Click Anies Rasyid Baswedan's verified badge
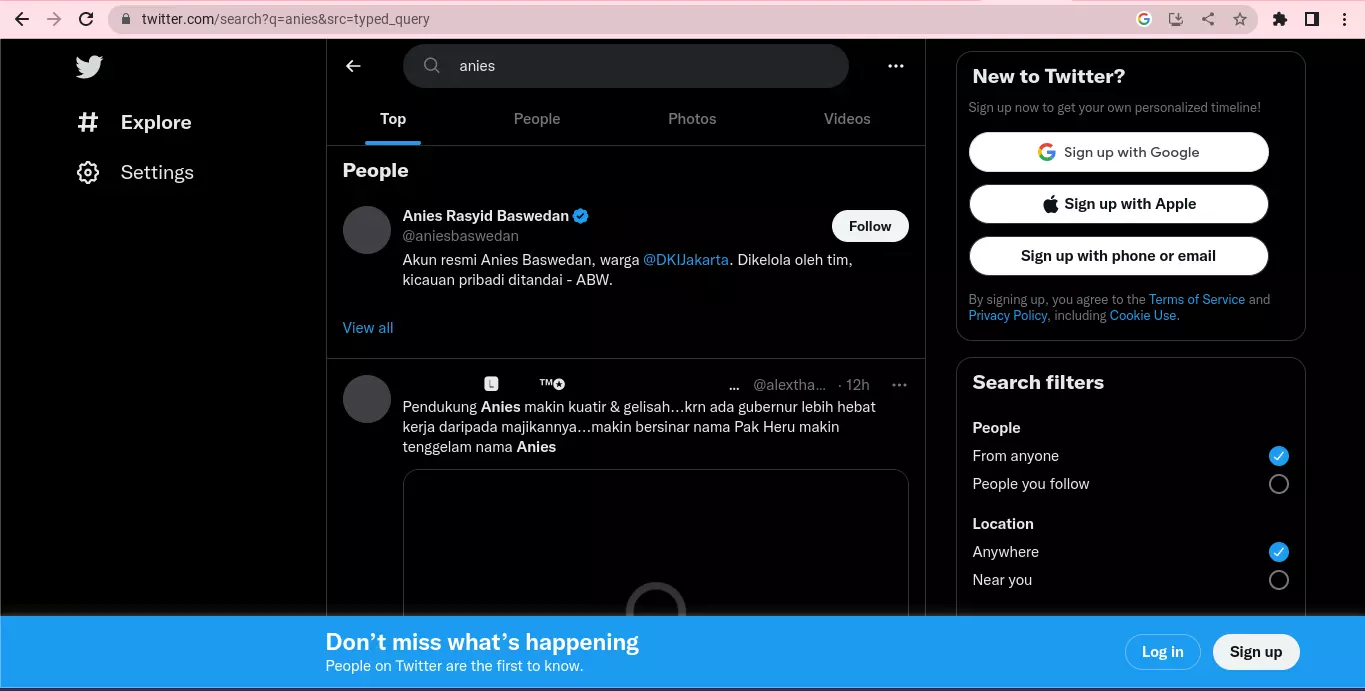Screen dimensions: 1365x691 pos(581,216)
